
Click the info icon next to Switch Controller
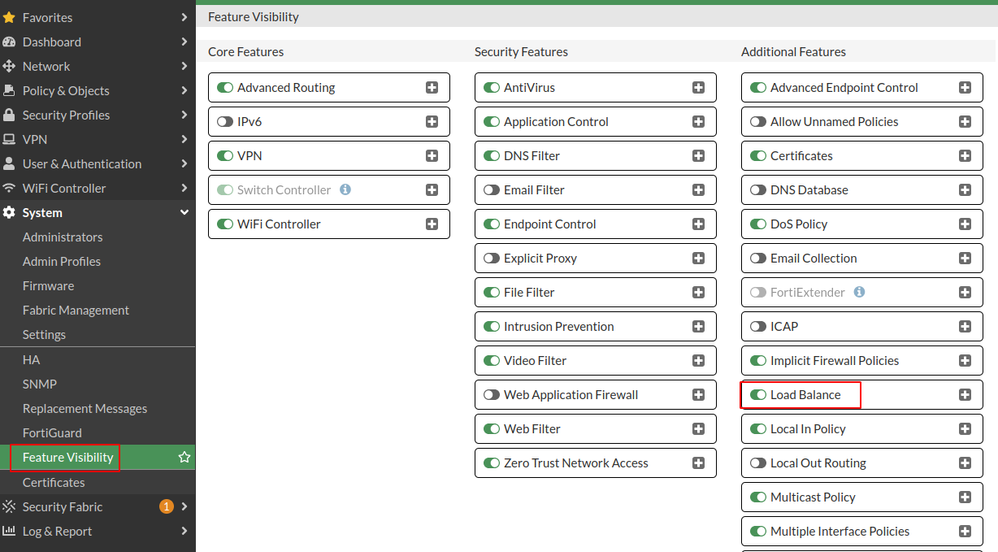(x=345, y=190)
